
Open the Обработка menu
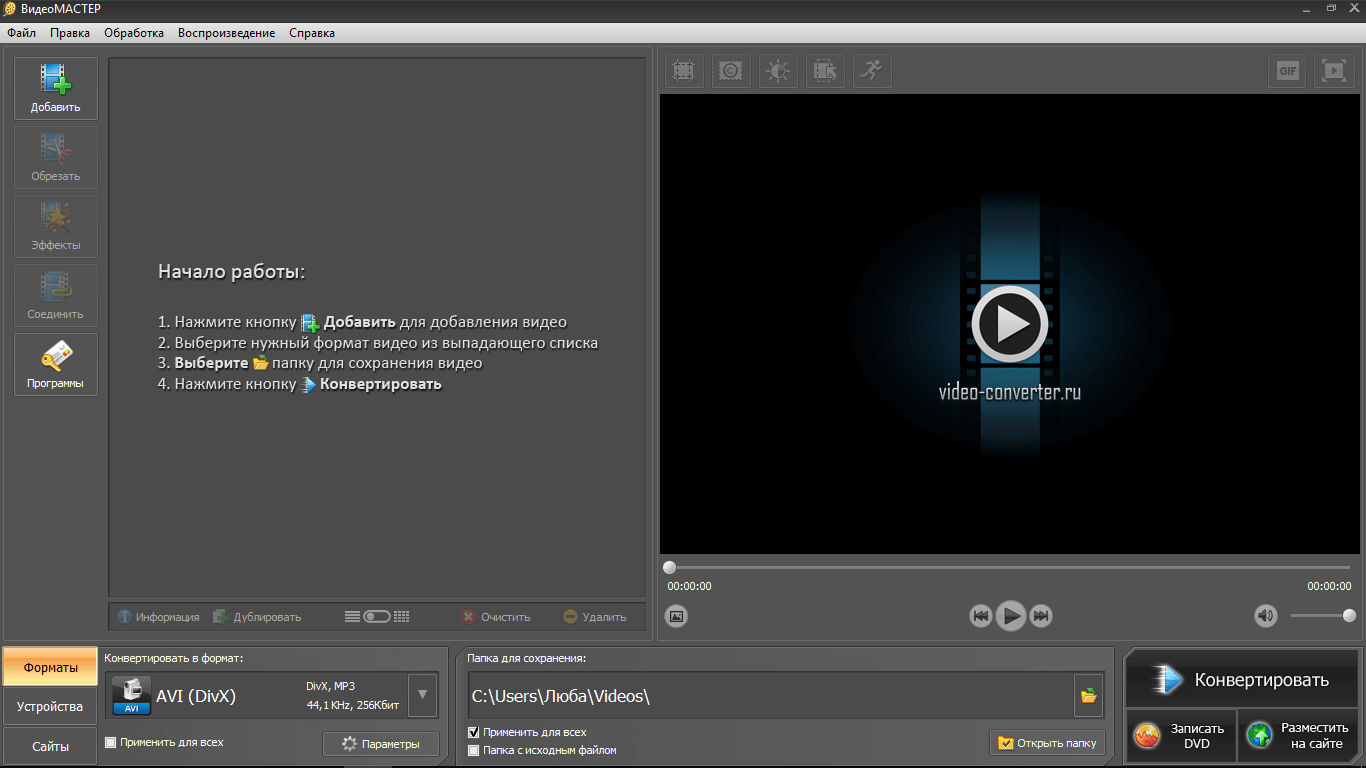[x=134, y=33]
